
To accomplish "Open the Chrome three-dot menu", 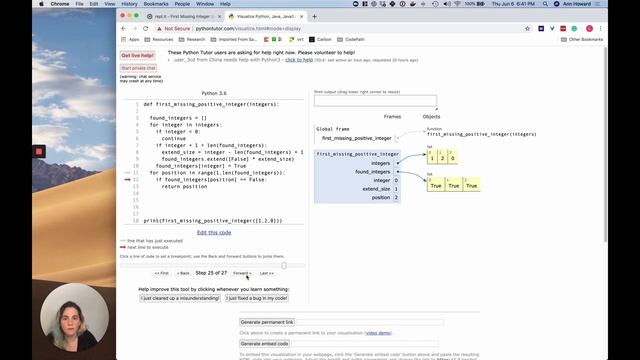I will [600, 29].
